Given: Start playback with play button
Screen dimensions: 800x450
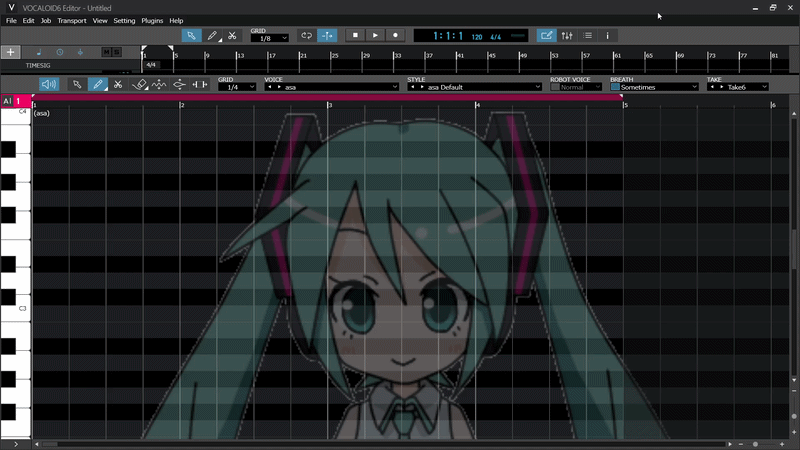Looking at the screenshot, I should [x=375, y=35].
